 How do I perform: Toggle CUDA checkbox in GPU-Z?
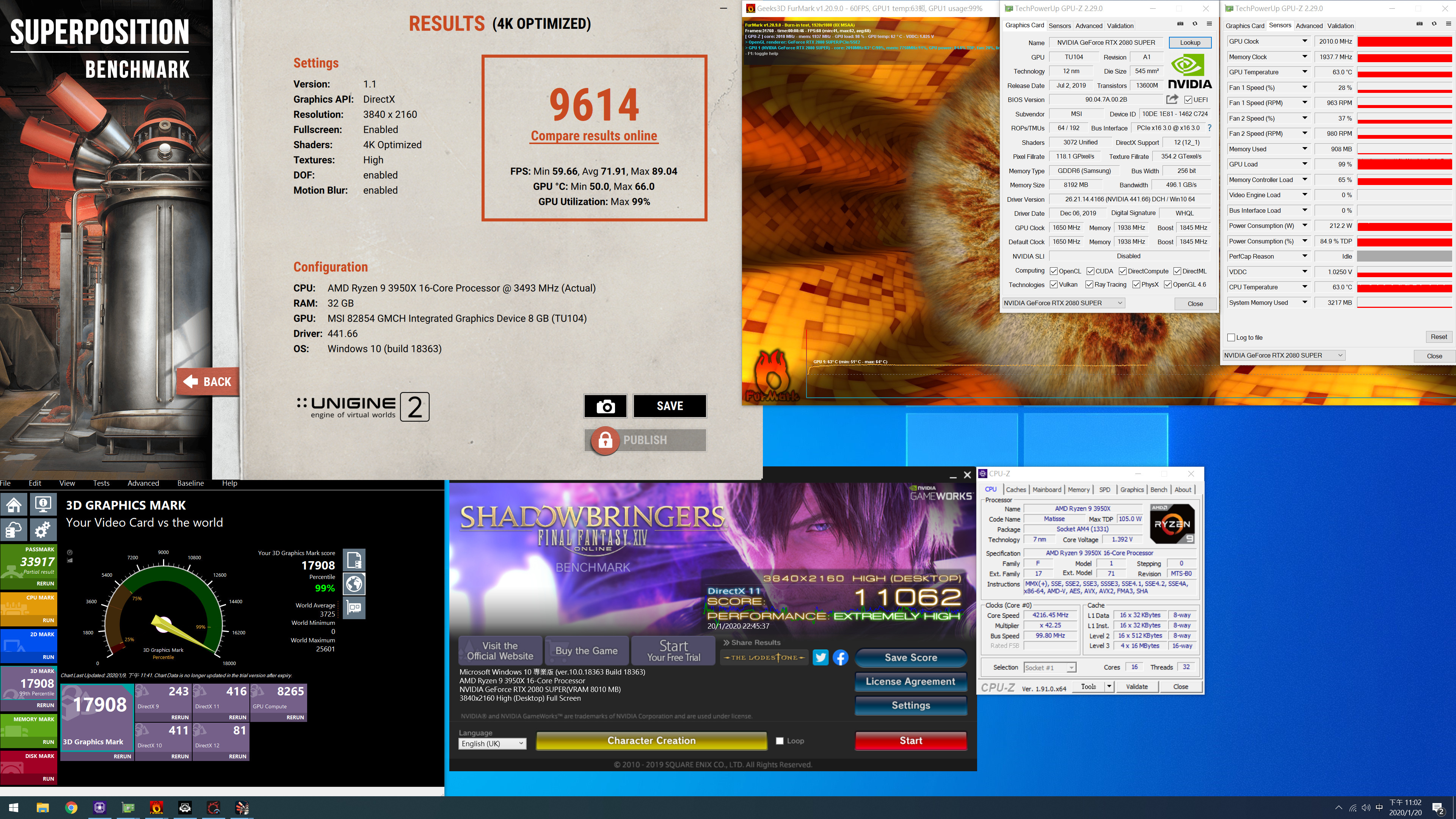(1090, 271)
